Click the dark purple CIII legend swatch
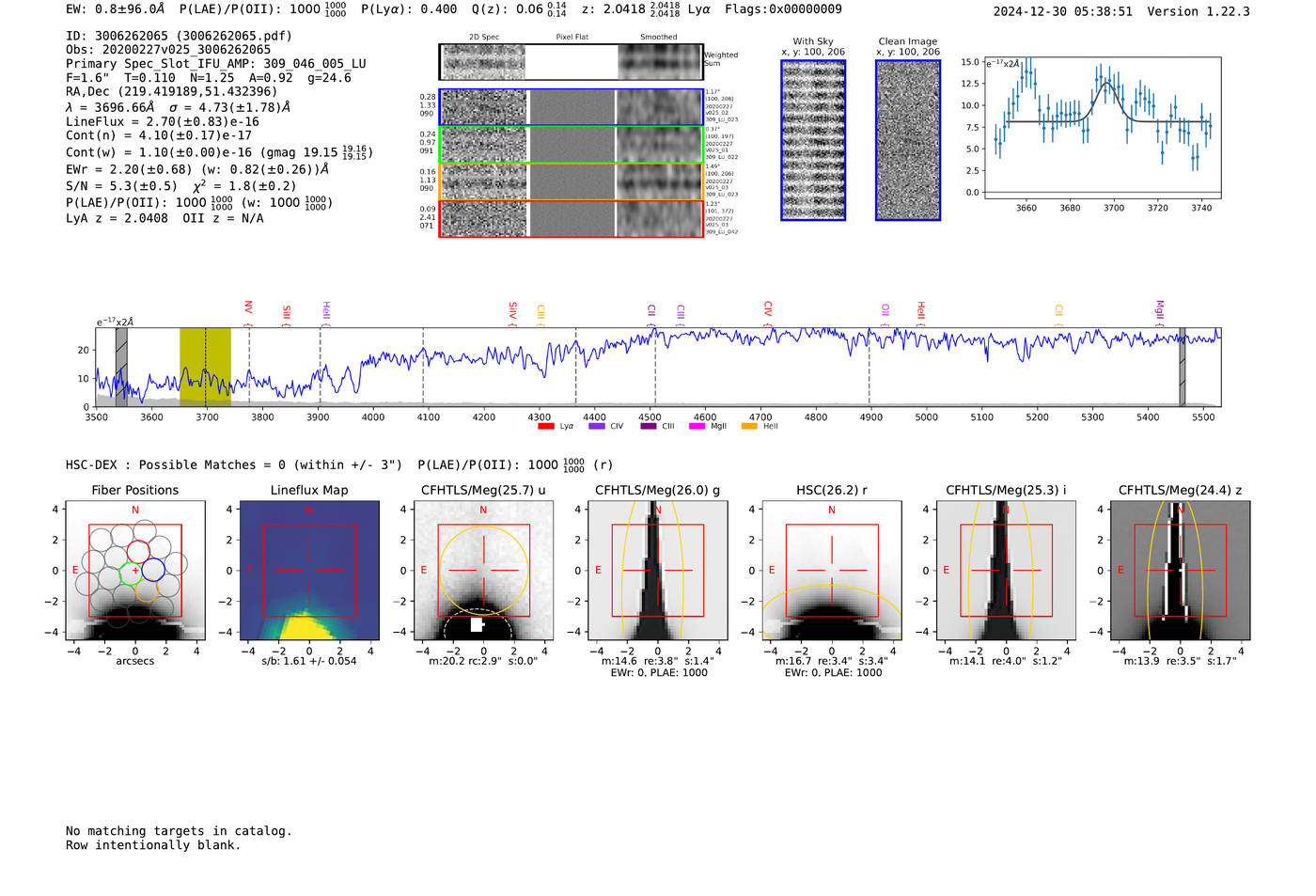This screenshot has height=896, width=1316. click(x=649, y=427)
